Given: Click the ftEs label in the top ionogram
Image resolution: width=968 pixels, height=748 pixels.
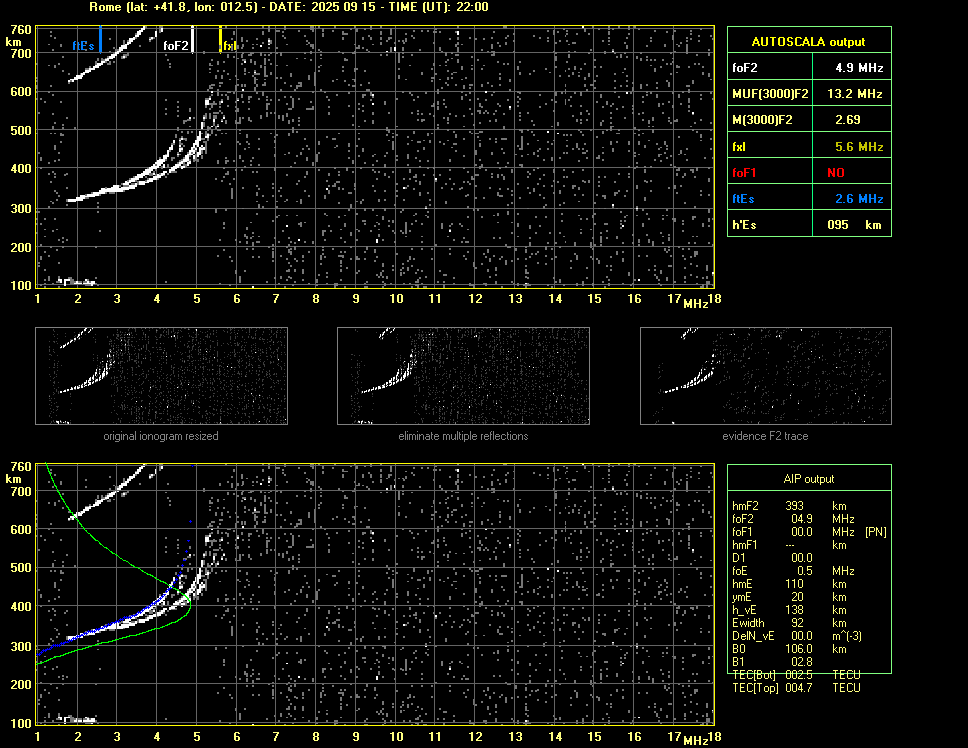Looking at the screenshot, I should click(83, 46).
